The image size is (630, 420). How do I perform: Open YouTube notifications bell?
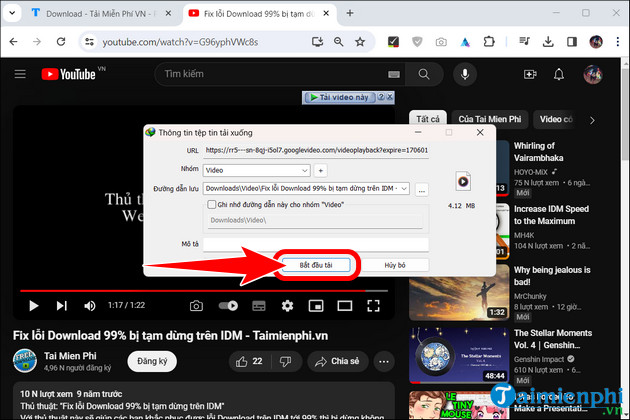tap(559, 74)
